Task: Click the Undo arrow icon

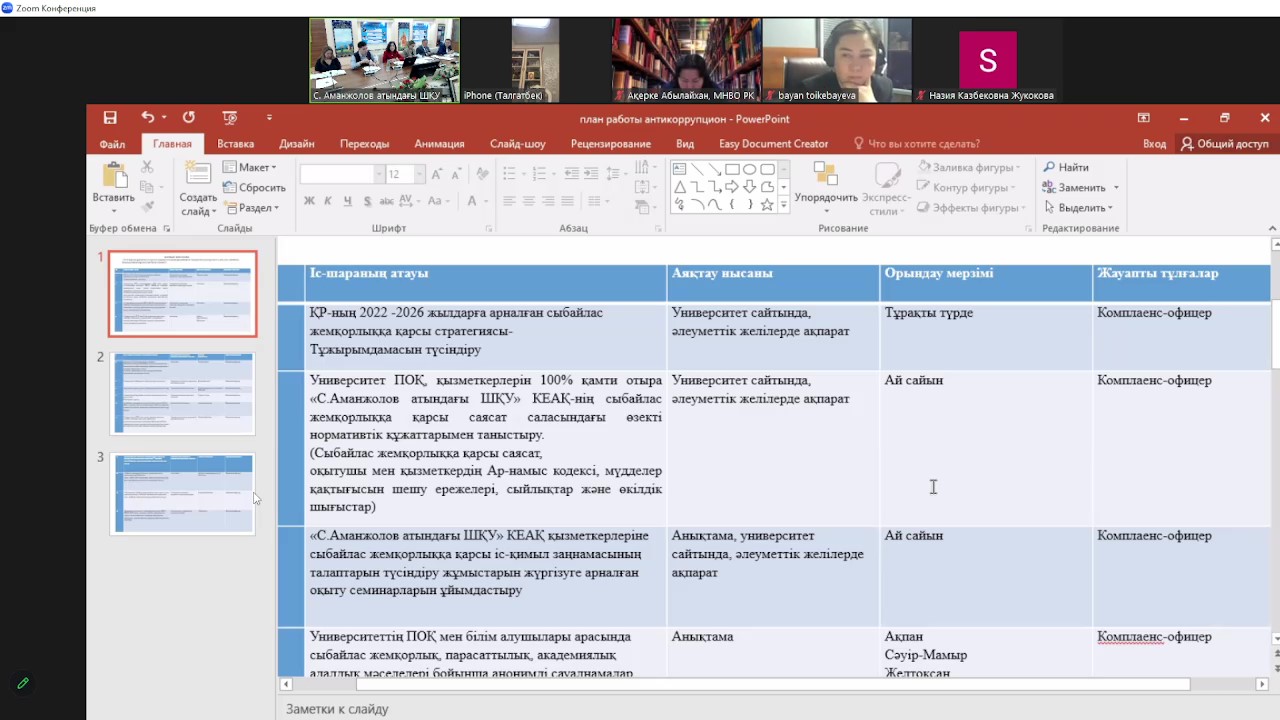Action: [x=148, y=118]
